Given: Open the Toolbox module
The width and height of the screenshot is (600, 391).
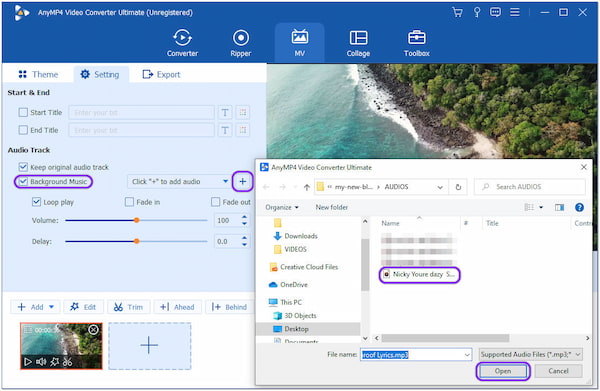Looking at the screenshot, I should [417, 43].
